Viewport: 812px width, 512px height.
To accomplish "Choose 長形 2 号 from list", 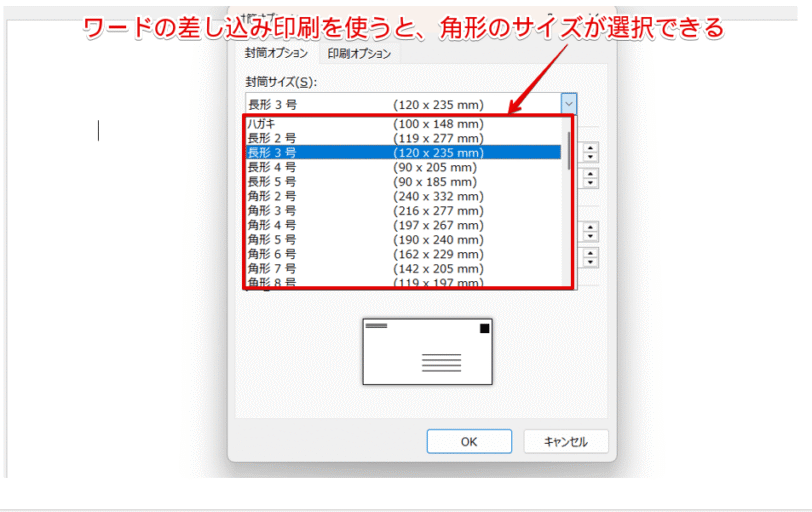I will point(403,138).
